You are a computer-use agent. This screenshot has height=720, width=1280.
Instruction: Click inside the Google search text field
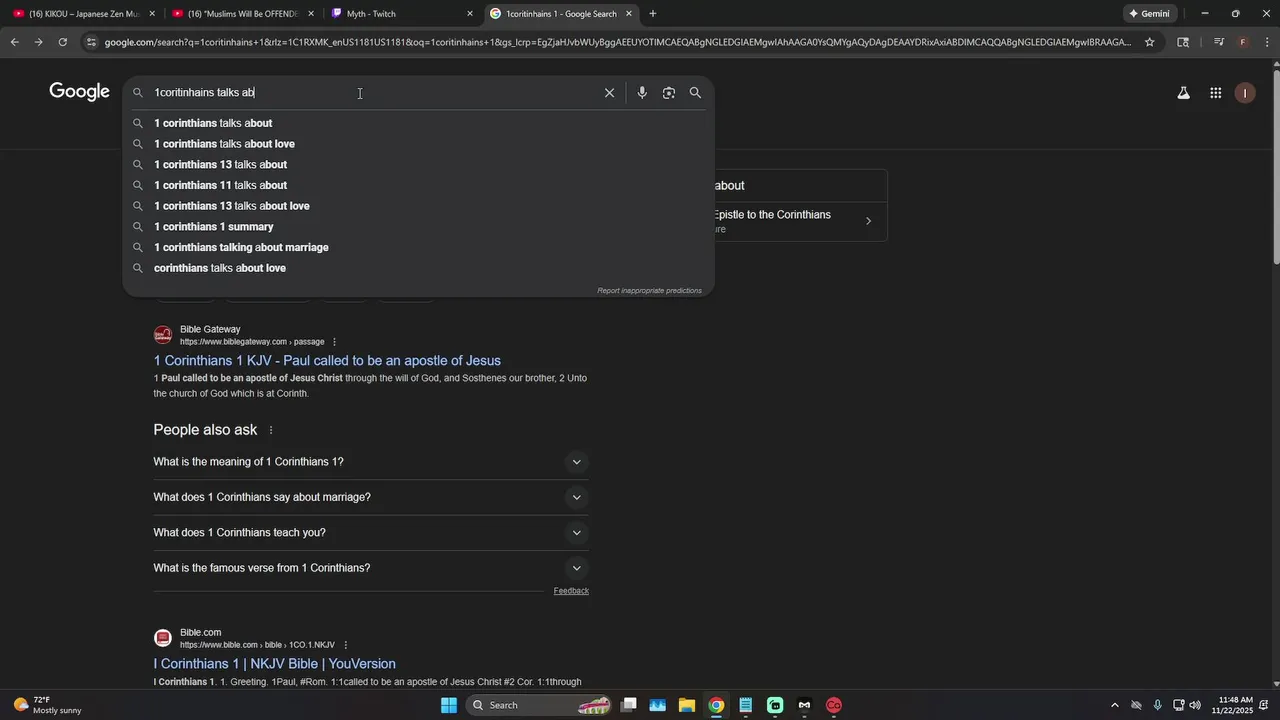[x=375, y=93]
